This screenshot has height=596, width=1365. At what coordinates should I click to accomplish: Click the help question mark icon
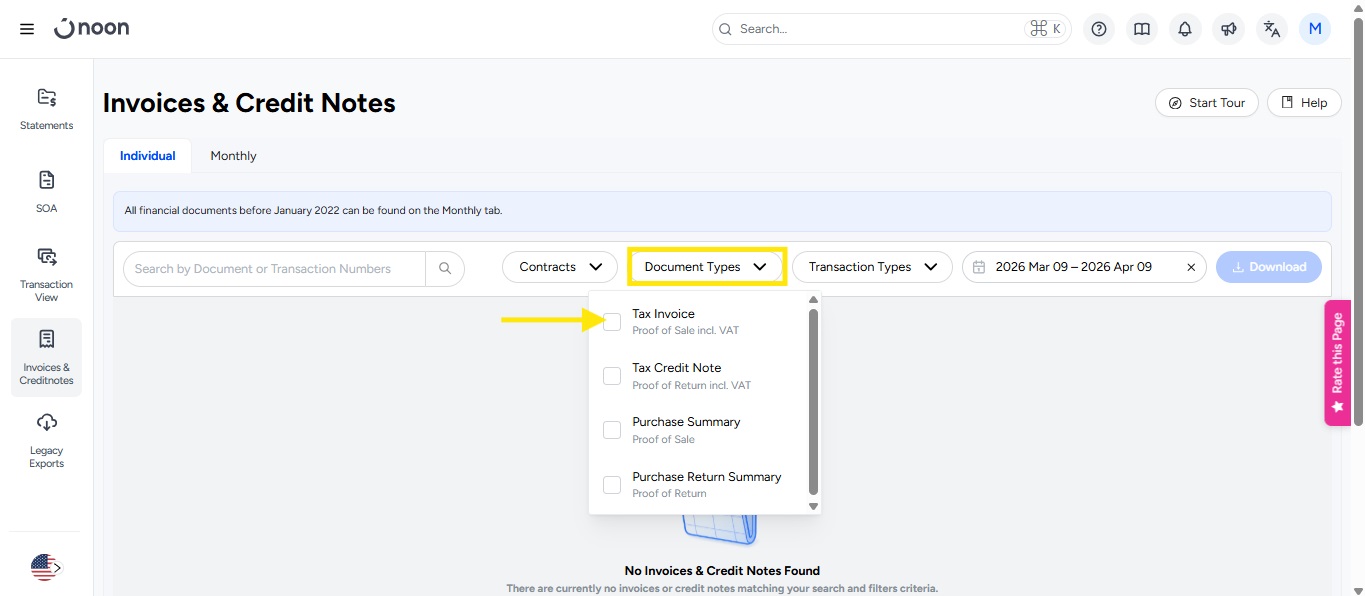tap(1099, 29)
